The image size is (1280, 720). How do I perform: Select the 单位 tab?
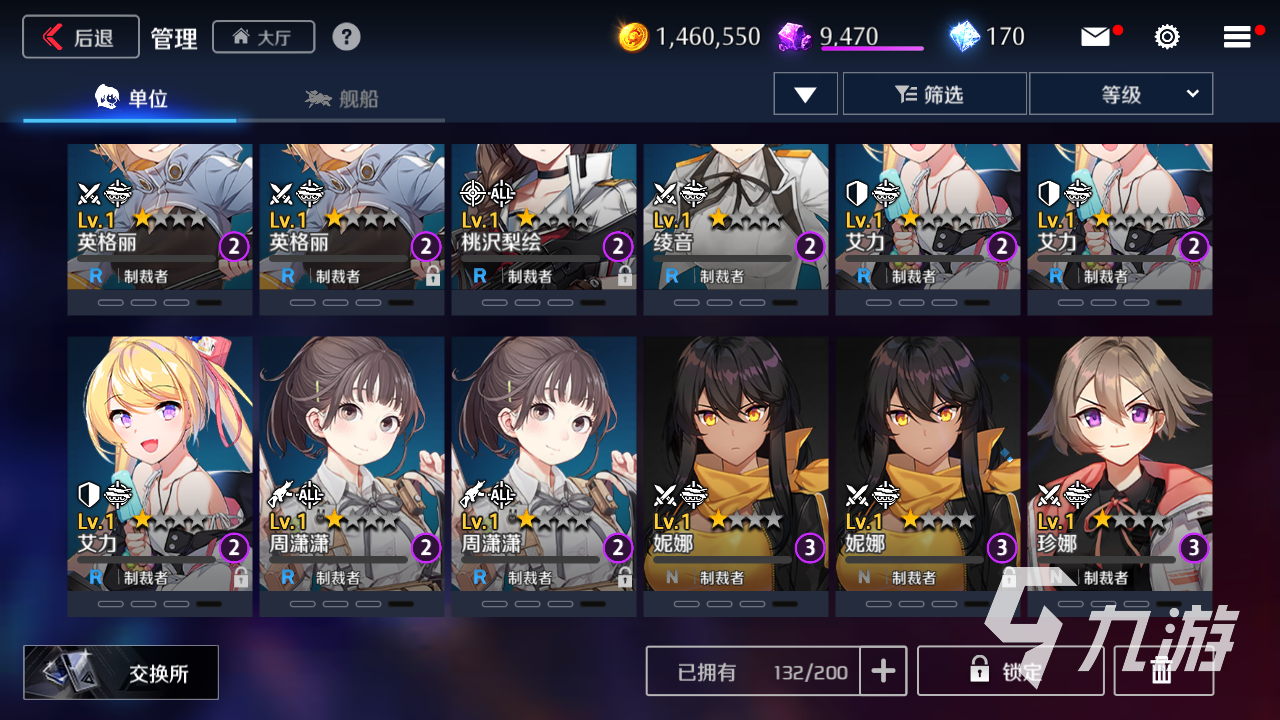click(x=131, y=98)
